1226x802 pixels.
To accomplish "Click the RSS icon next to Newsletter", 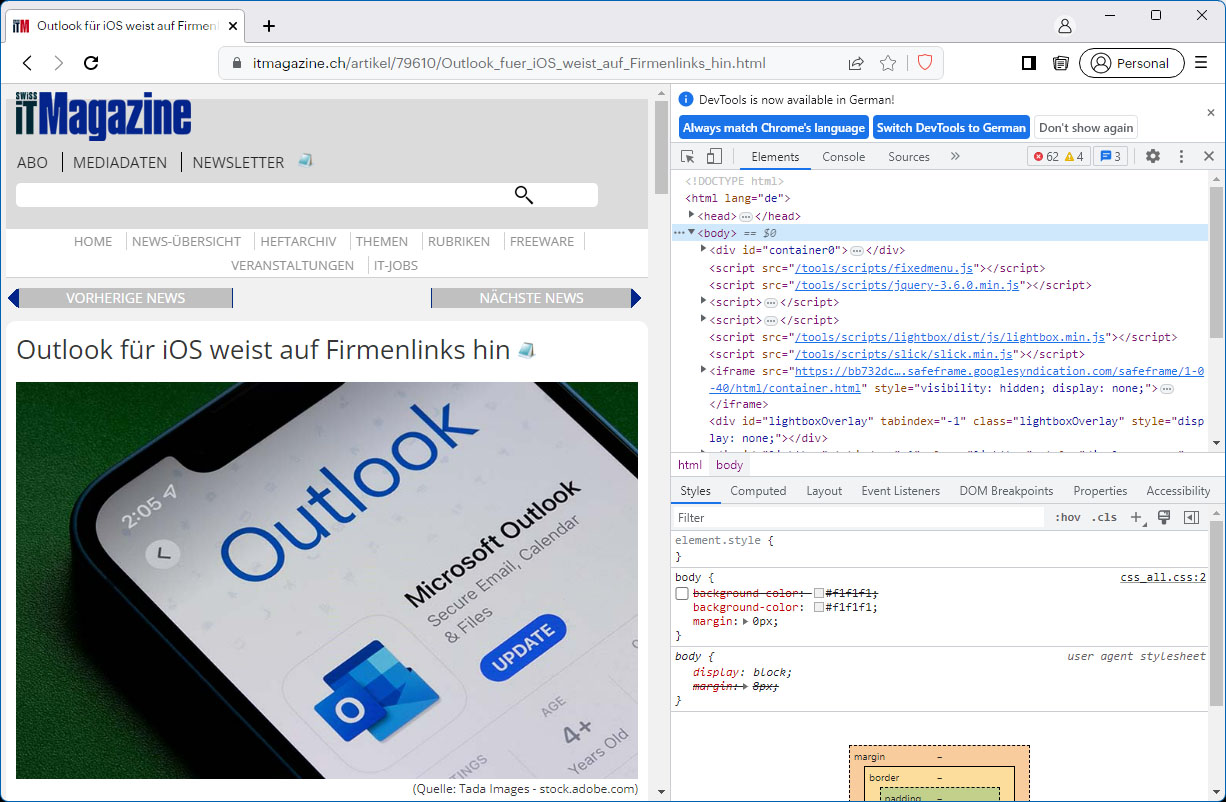I will 305,160.
